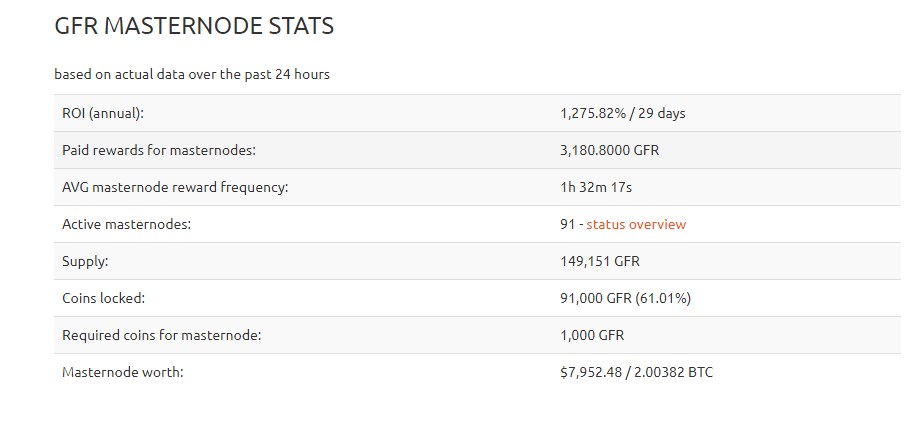This screenshot has width=908, height=424.
Task: Select the Supply row label
Action: click(x=85, y=261)
